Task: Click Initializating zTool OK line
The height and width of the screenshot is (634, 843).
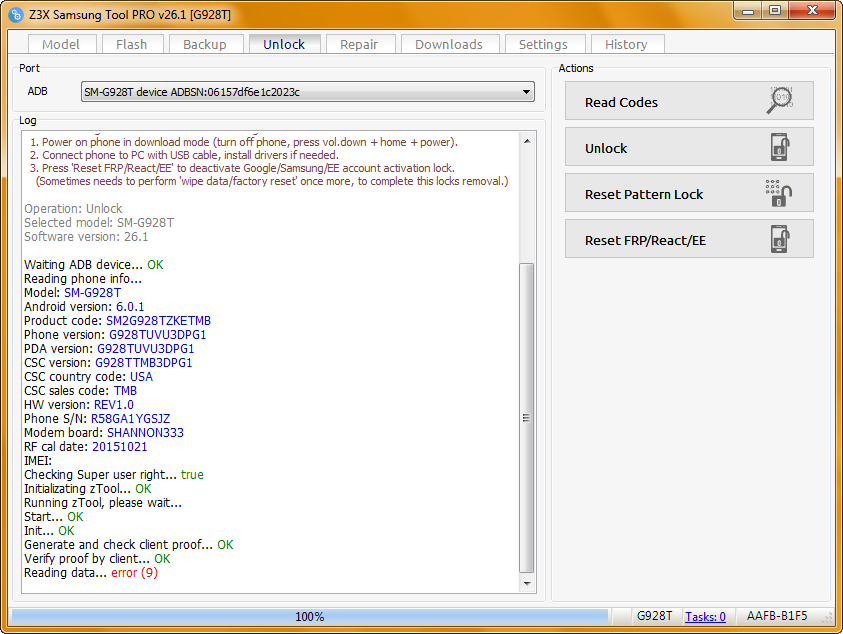Action: coord(88,489)
